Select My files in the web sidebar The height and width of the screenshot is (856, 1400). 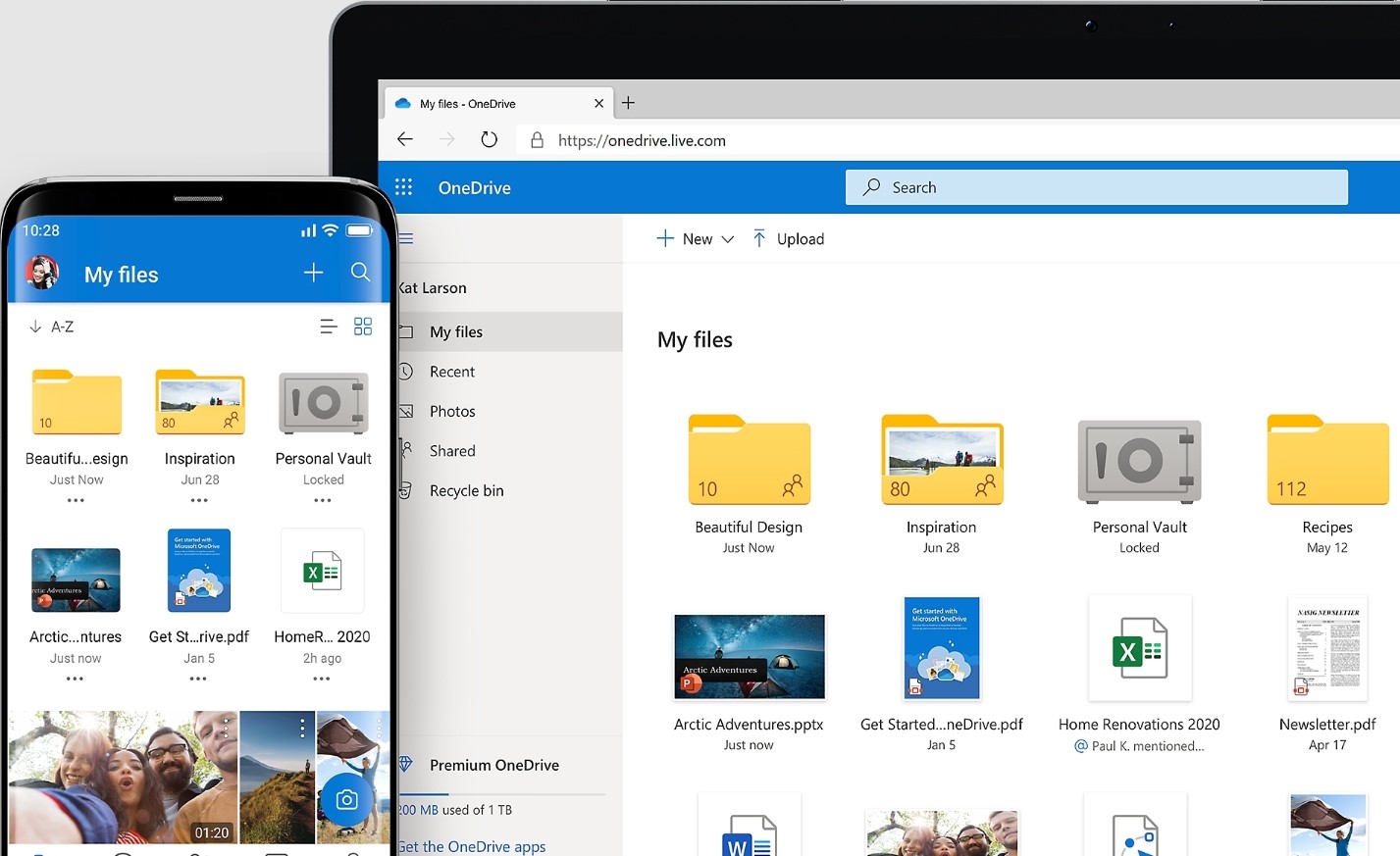tap(510, 331)
